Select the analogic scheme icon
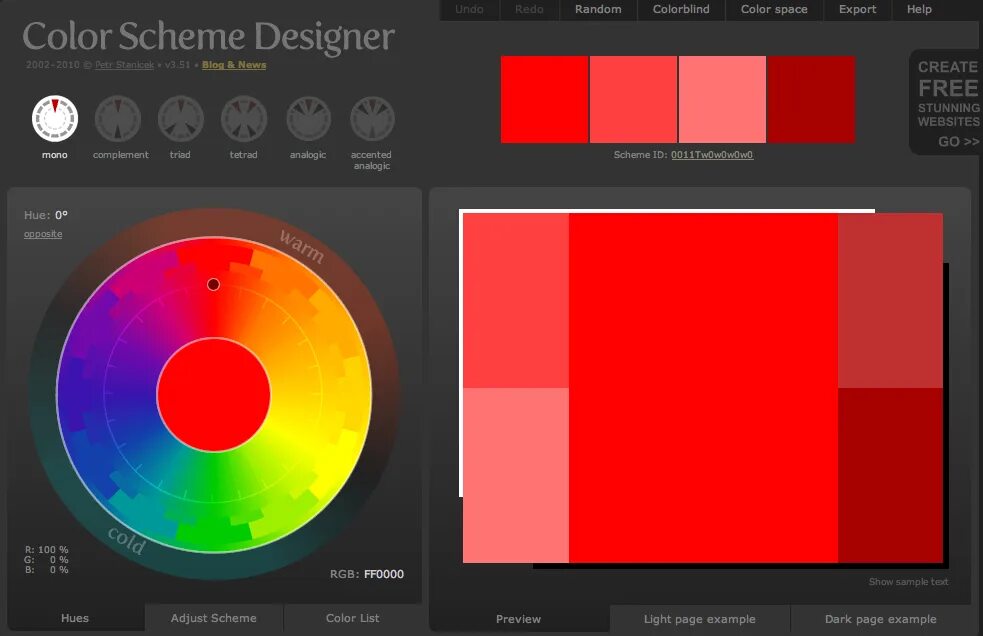This screenshot has width=983, height=636. (x=308, y=116)
